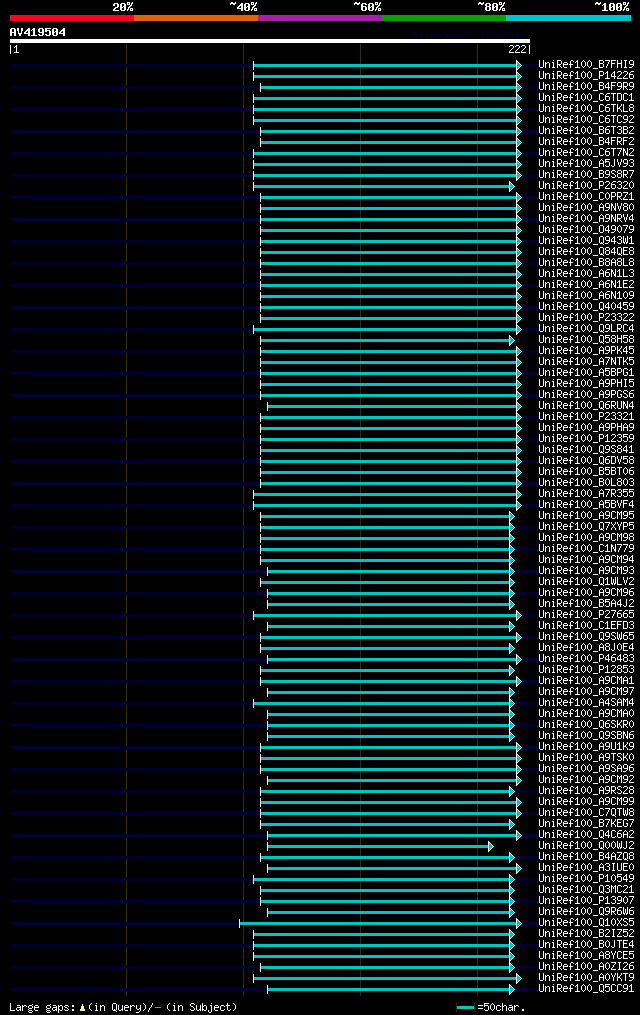Screen dimensions: 640x1015
Task: Open hit UniRef100_Q3MC21
Action: (586, 890)
